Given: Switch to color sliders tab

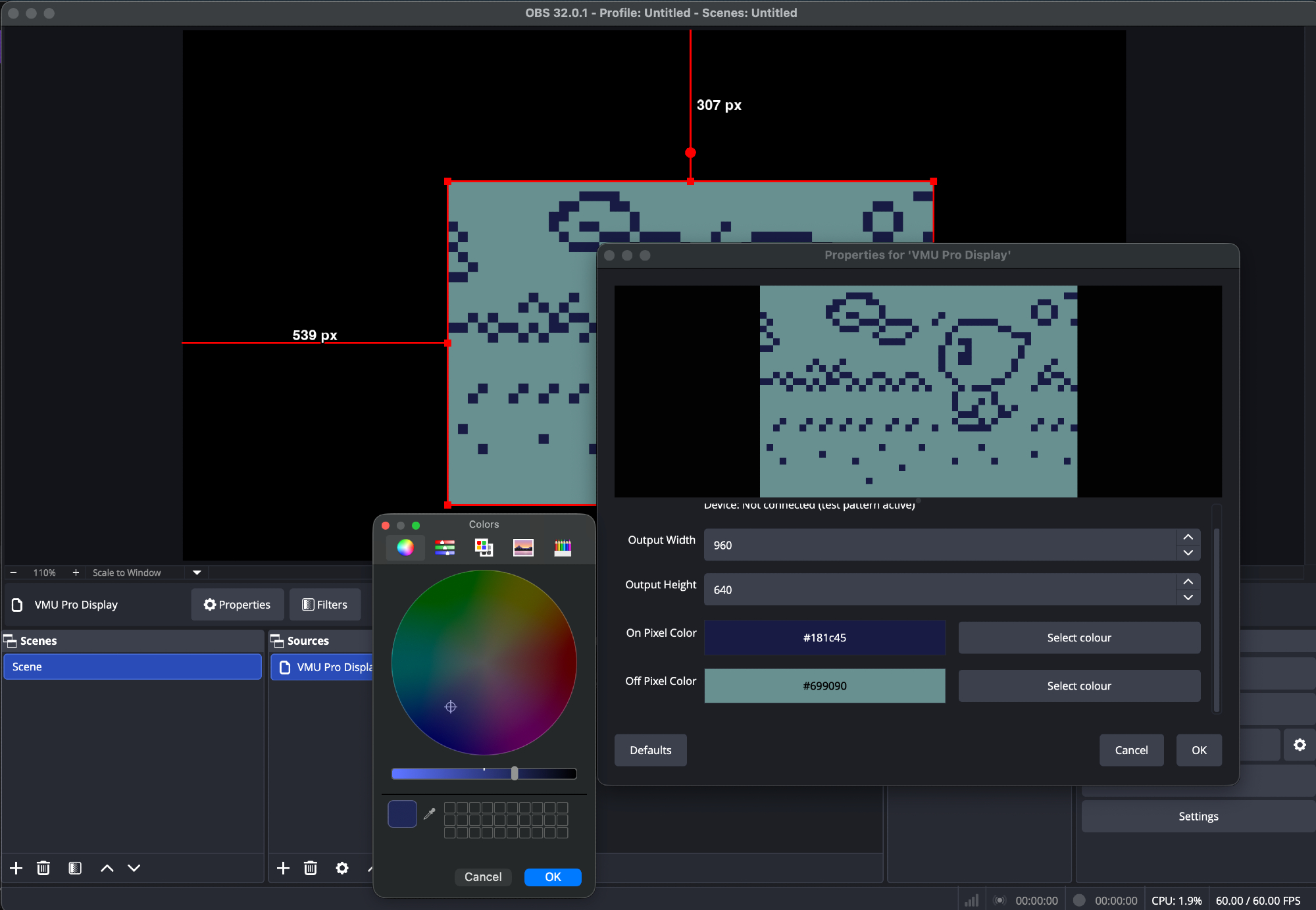Looking at the screenshot, I should point(445,547).
